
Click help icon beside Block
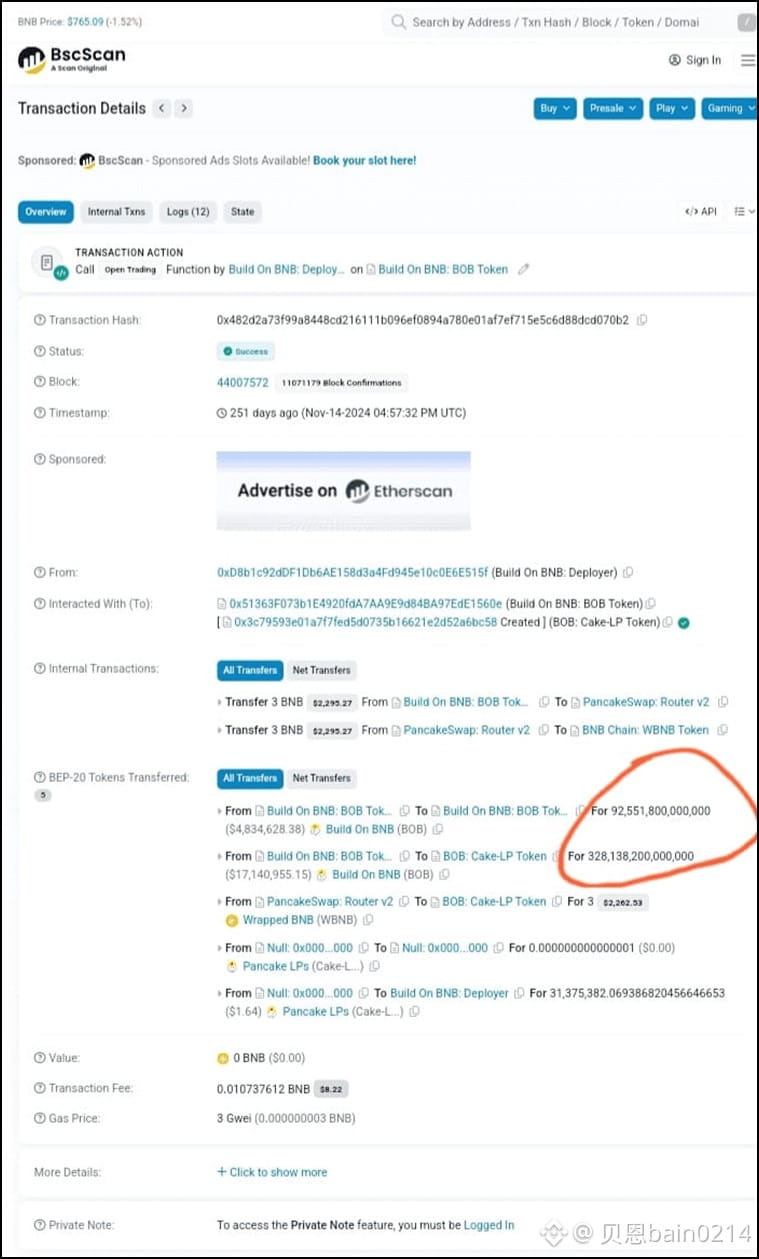[x=39, y=381]
